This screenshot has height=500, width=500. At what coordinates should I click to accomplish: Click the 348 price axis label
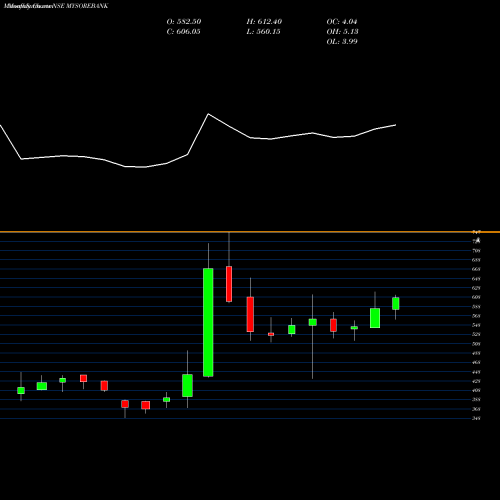476,418
